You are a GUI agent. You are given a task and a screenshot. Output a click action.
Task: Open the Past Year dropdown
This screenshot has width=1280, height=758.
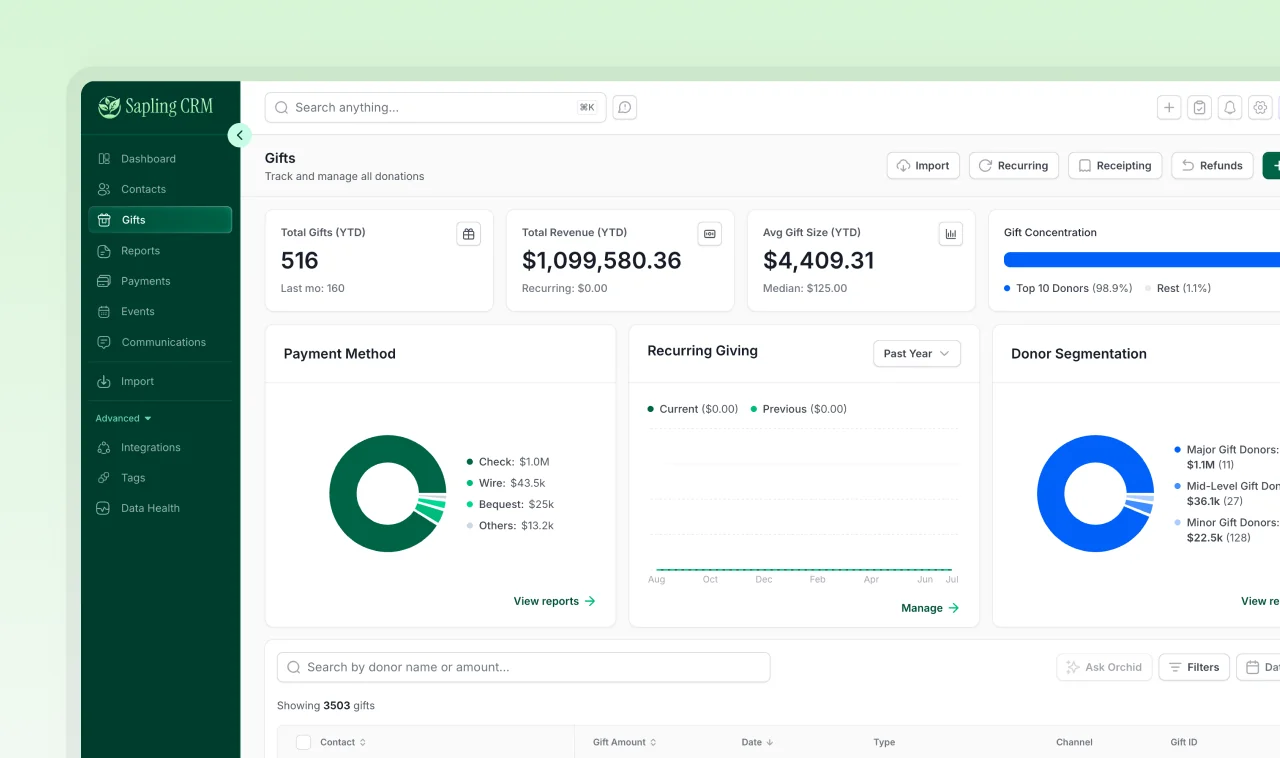click(x=917, y=354)
